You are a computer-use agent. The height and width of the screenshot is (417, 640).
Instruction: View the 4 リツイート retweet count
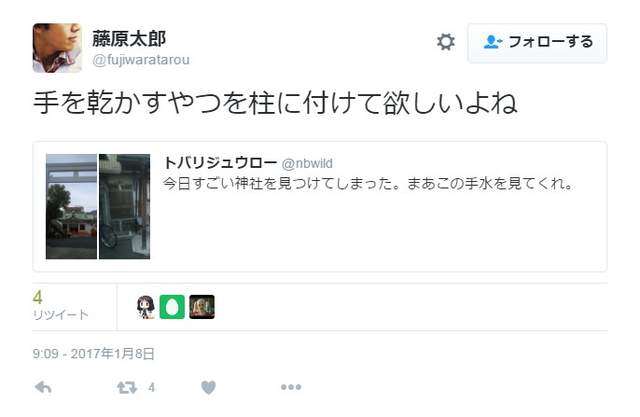click(x=60, y=305)
